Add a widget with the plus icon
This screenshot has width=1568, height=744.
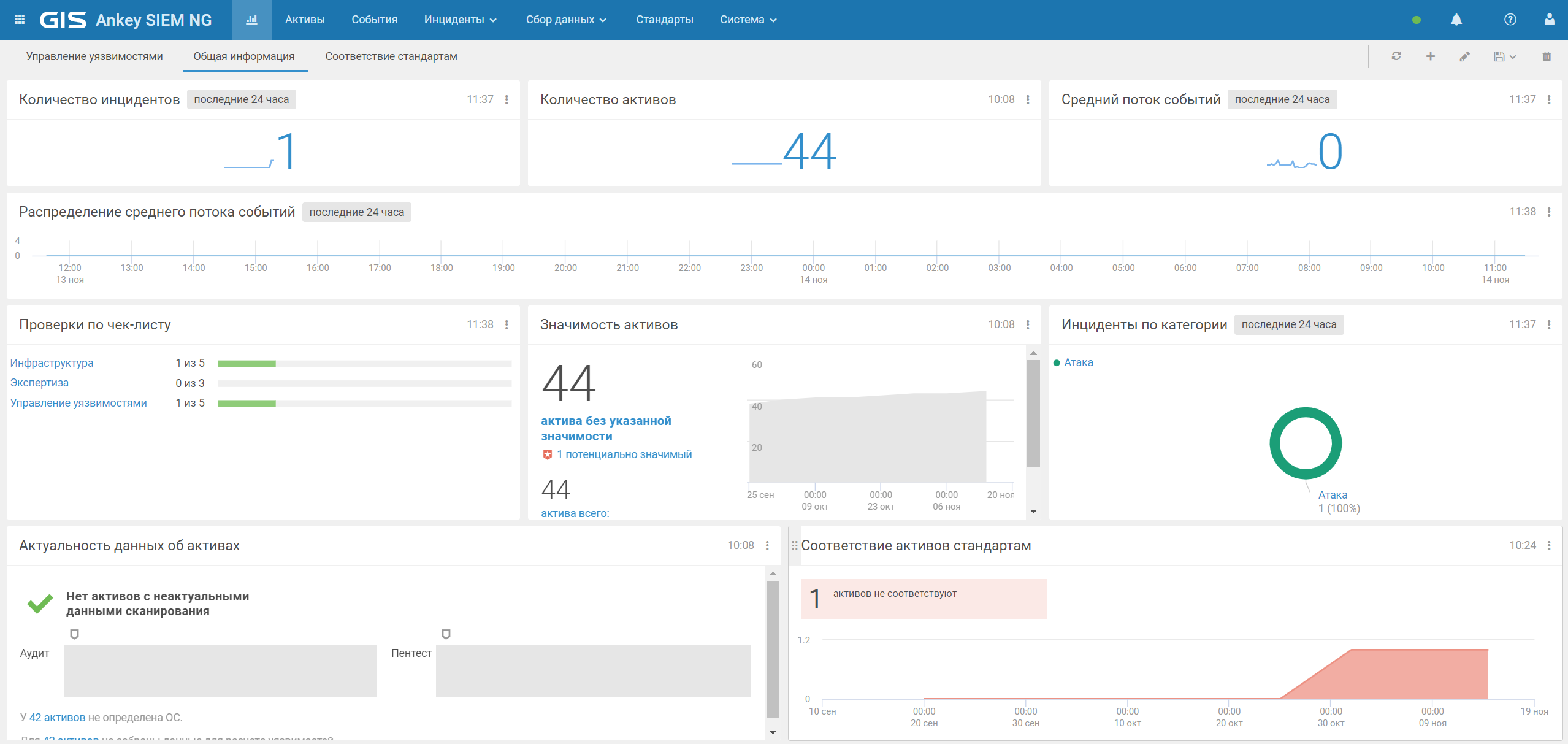click(1430, 56)
